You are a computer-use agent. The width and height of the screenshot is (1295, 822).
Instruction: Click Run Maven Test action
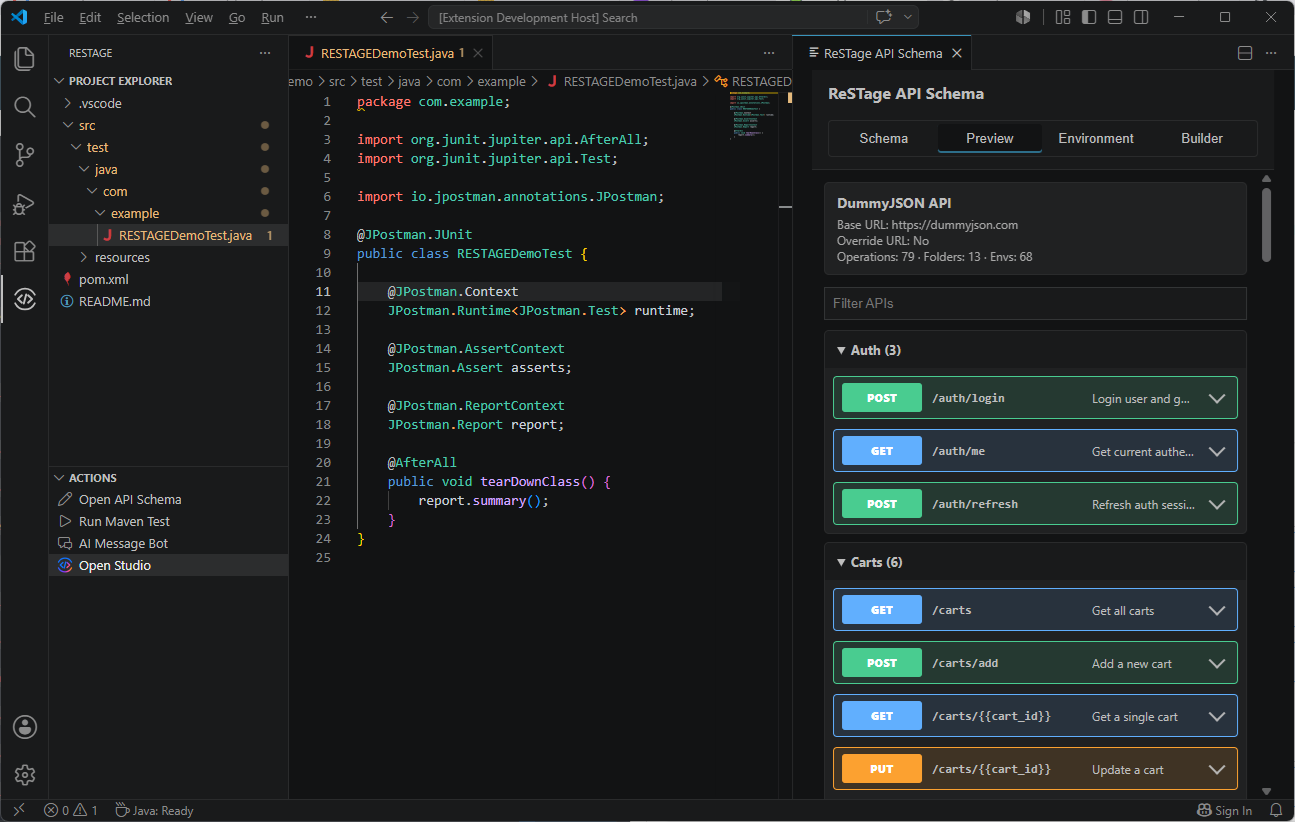124,521
